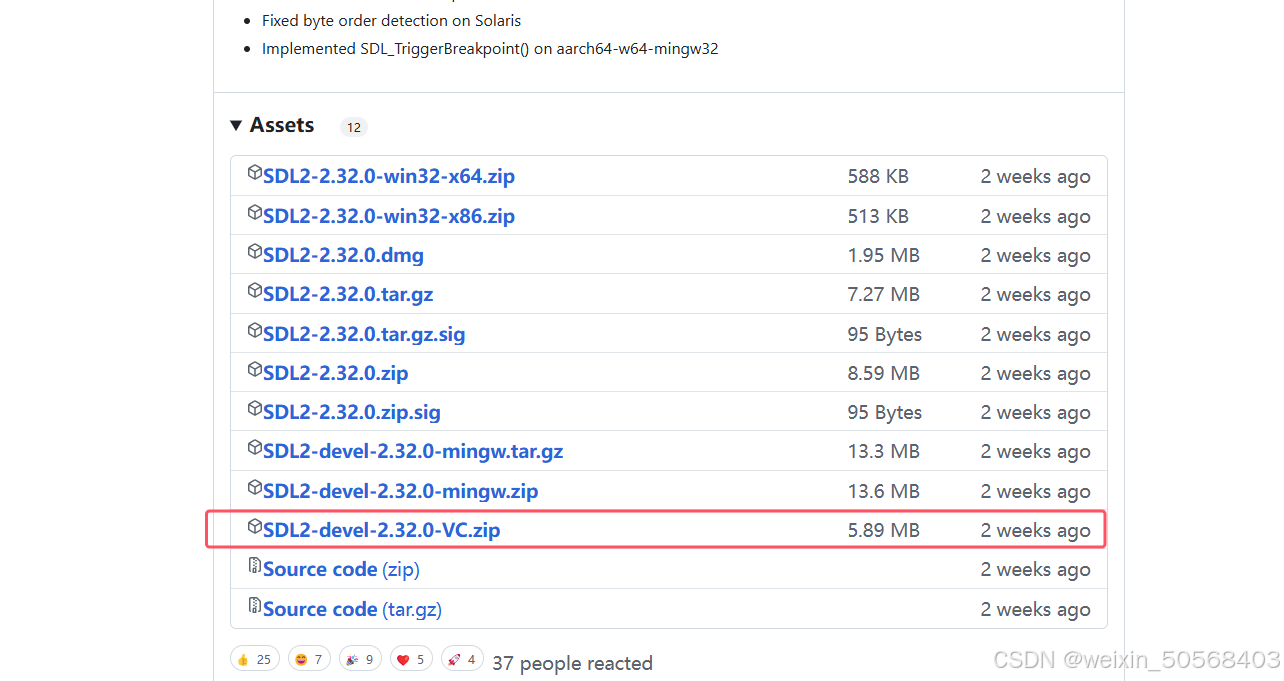Click the 8.59 MB size text
Screen dimensions: 1284x681
pos(883,373)
